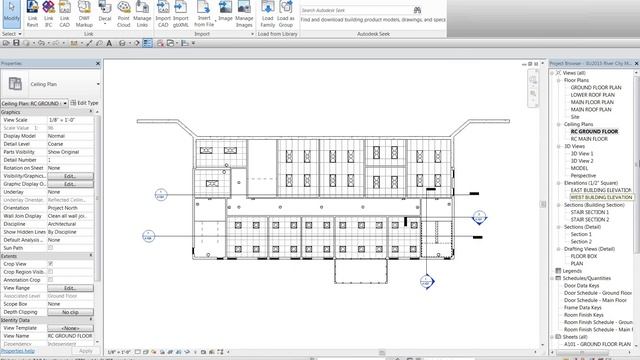The height and width of the screenshot is (360, 640).
Task: Open the Perspective 3D view
Action: pyautogui.click(x=583, y=176)
